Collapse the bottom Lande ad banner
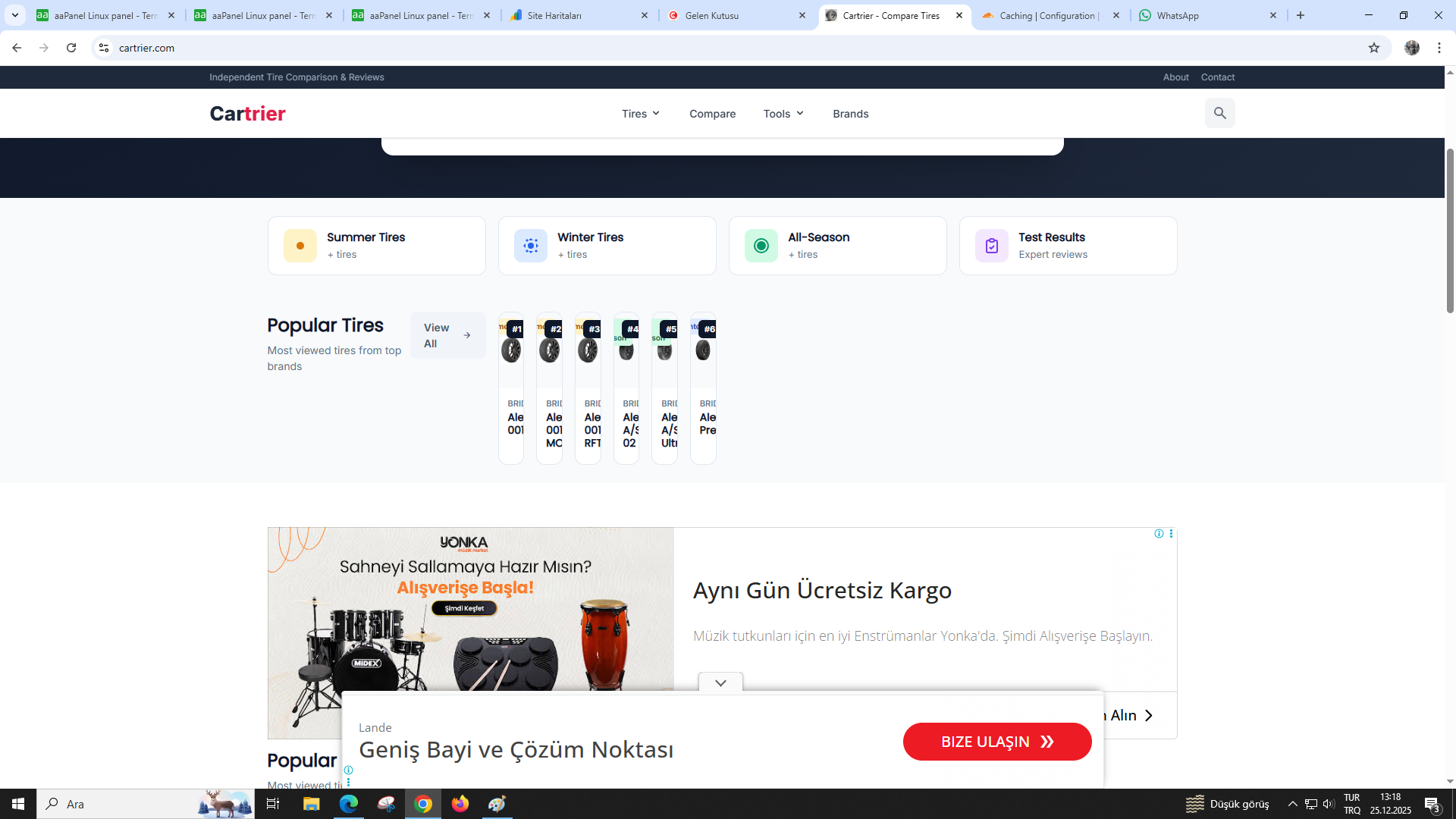Screen dimensions: 1456x819 click(x=720, y=682)
